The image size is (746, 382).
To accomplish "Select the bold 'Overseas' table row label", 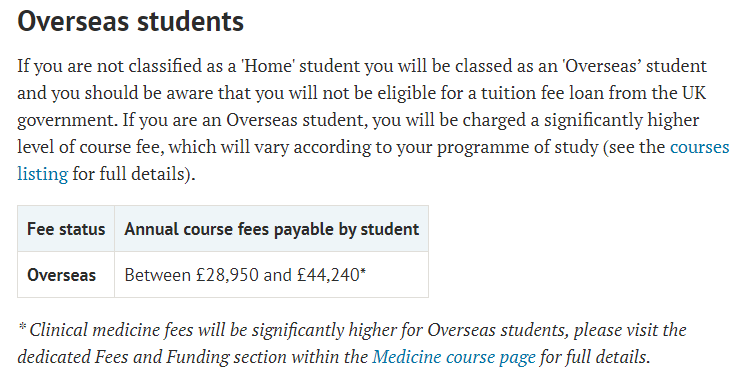I will coord(61,275).
